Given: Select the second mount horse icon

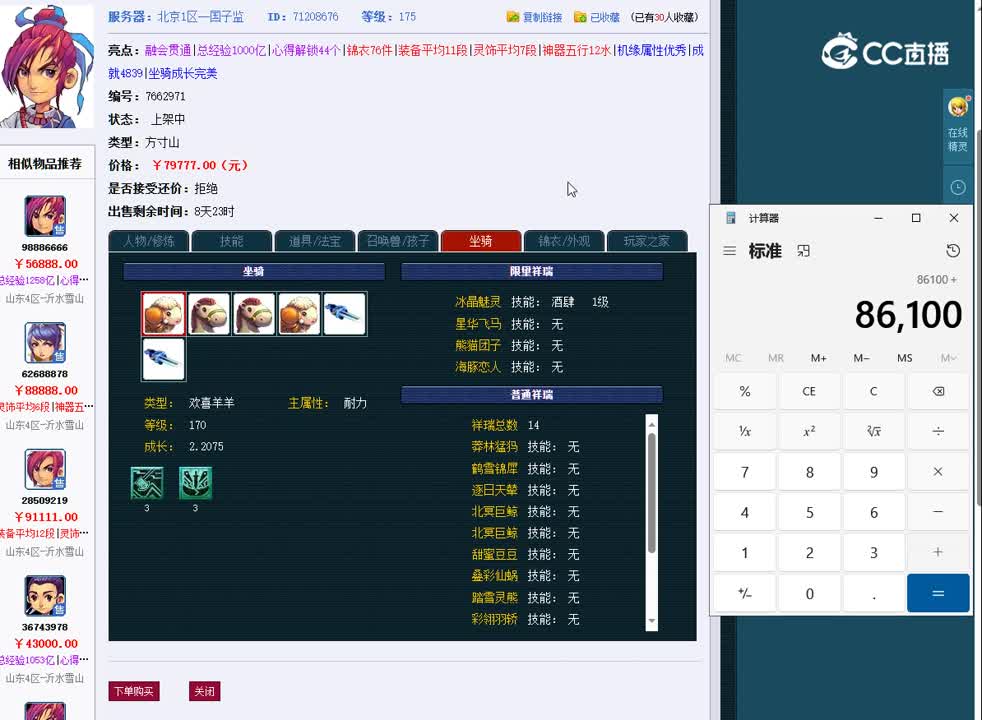Looking at the screenshot, I should tap(209, 314).
